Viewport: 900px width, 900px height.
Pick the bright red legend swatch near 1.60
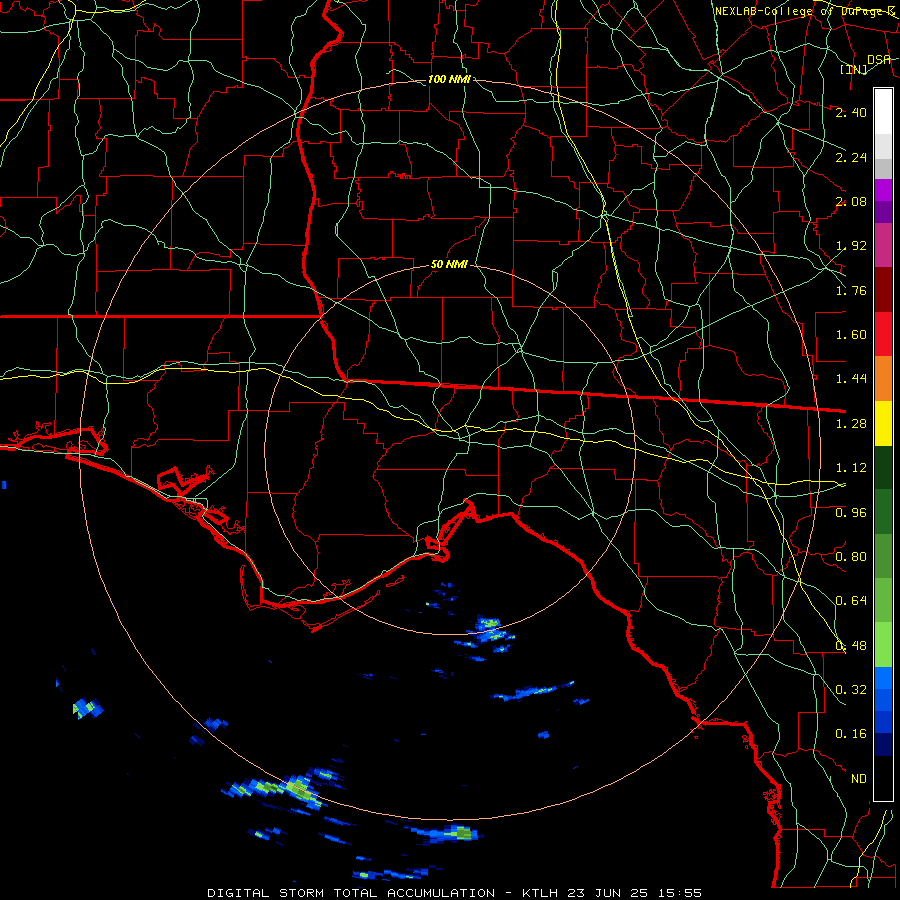(x=883, y=334)
